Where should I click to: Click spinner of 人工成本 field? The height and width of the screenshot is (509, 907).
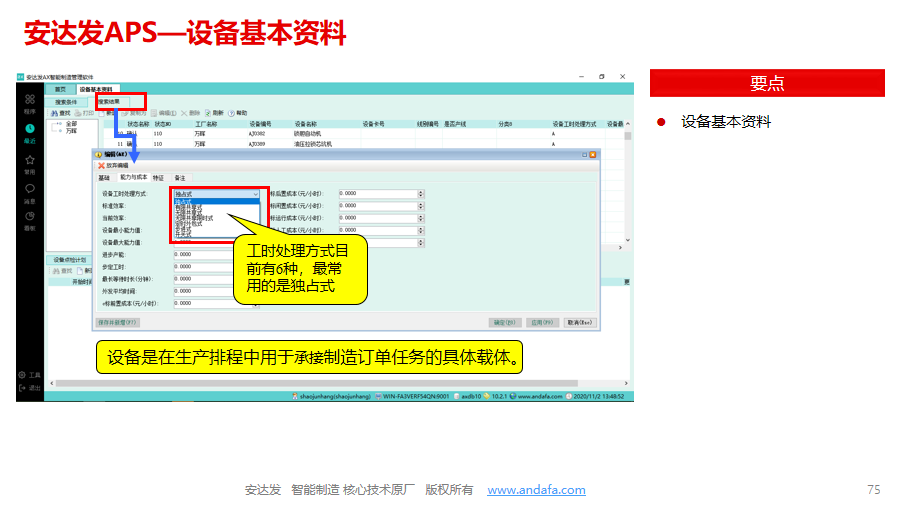[x=421, y=230]
